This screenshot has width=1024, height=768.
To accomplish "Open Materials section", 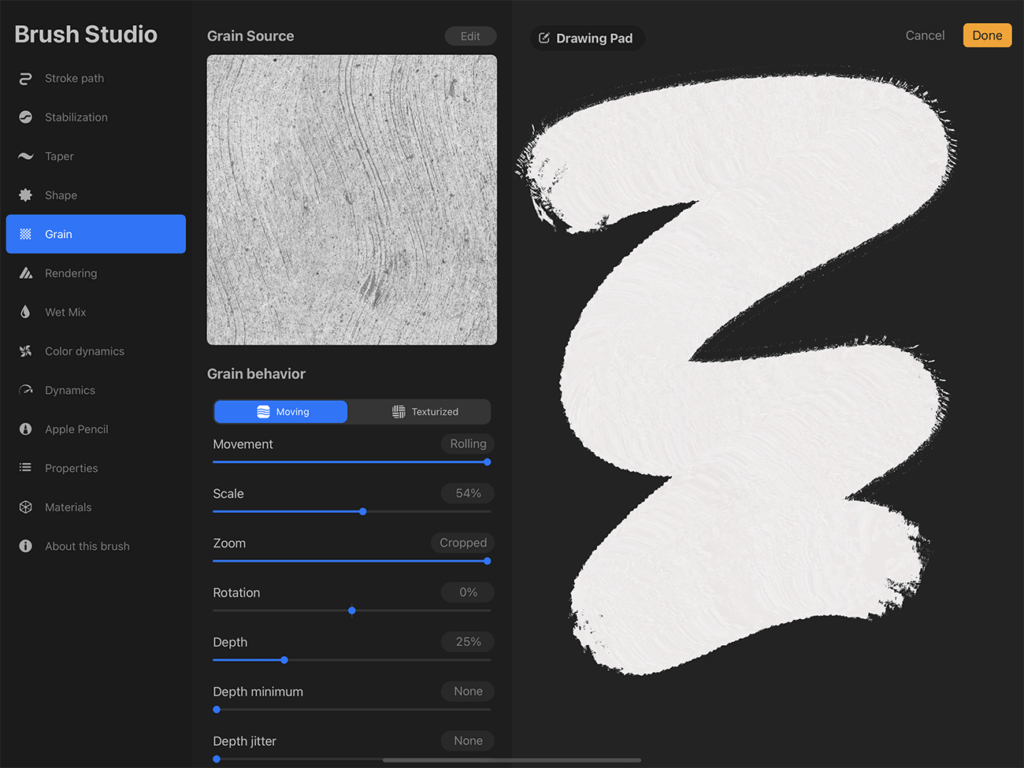I will (x=96, y=507).
